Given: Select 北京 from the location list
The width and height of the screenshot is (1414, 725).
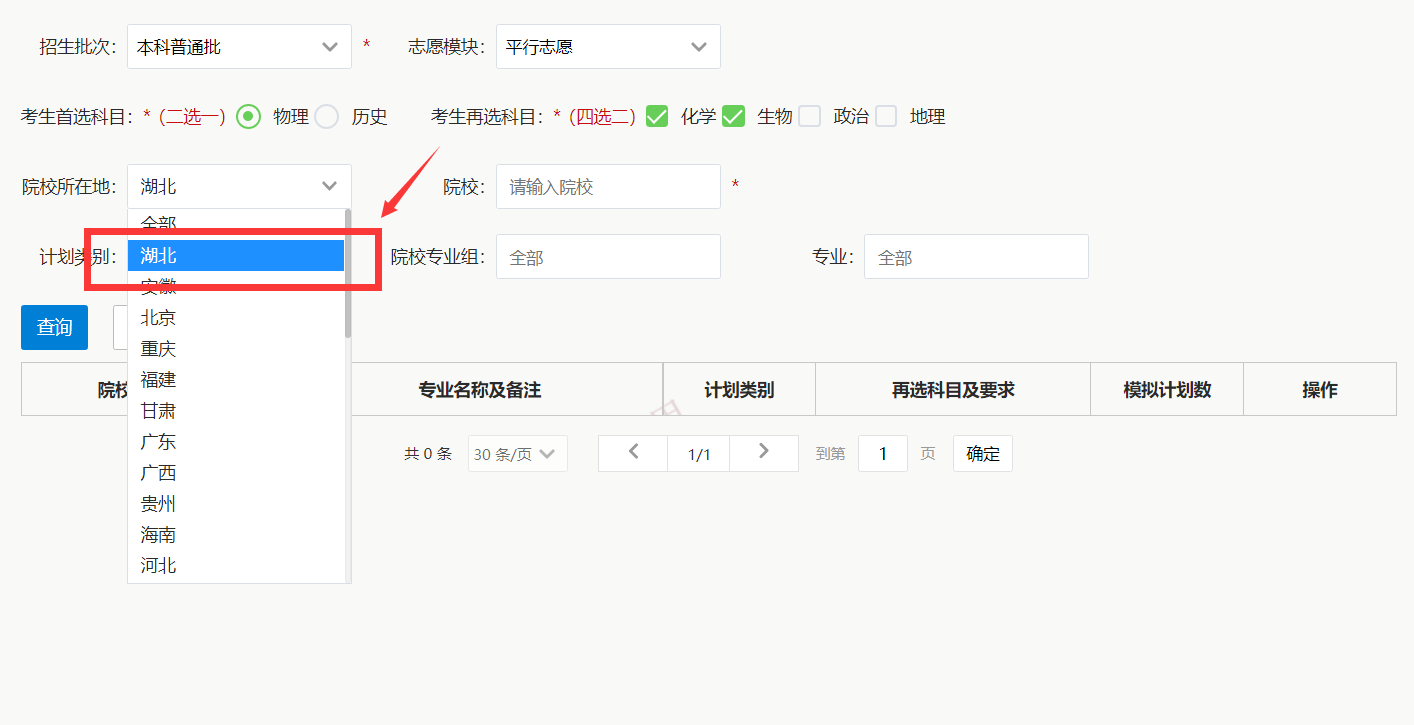Looking at the screenshot, I should pos(158,317).
